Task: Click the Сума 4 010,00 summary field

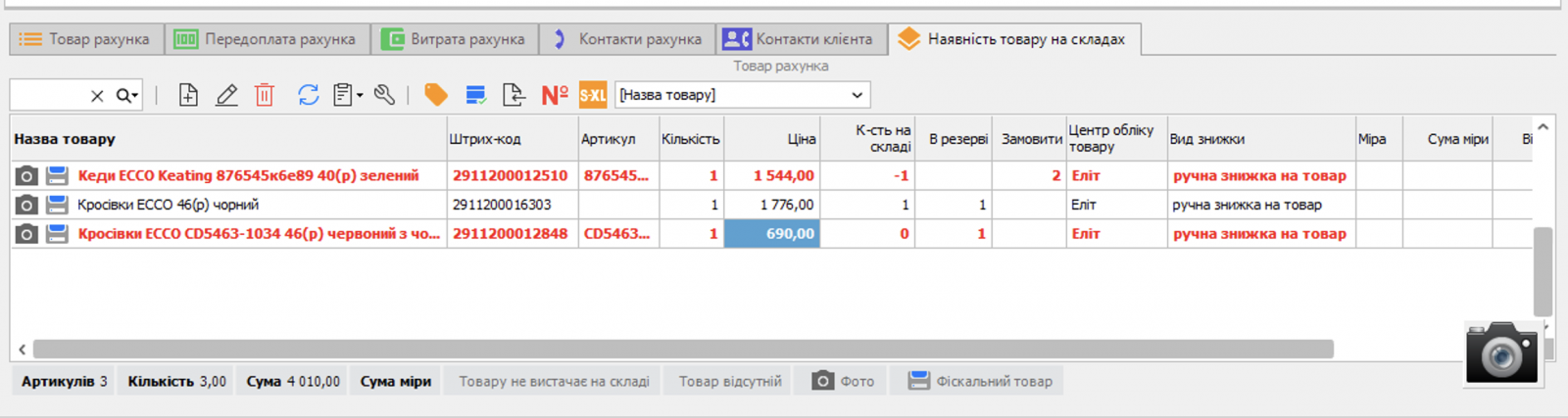Action: click(x=293, y=382)
